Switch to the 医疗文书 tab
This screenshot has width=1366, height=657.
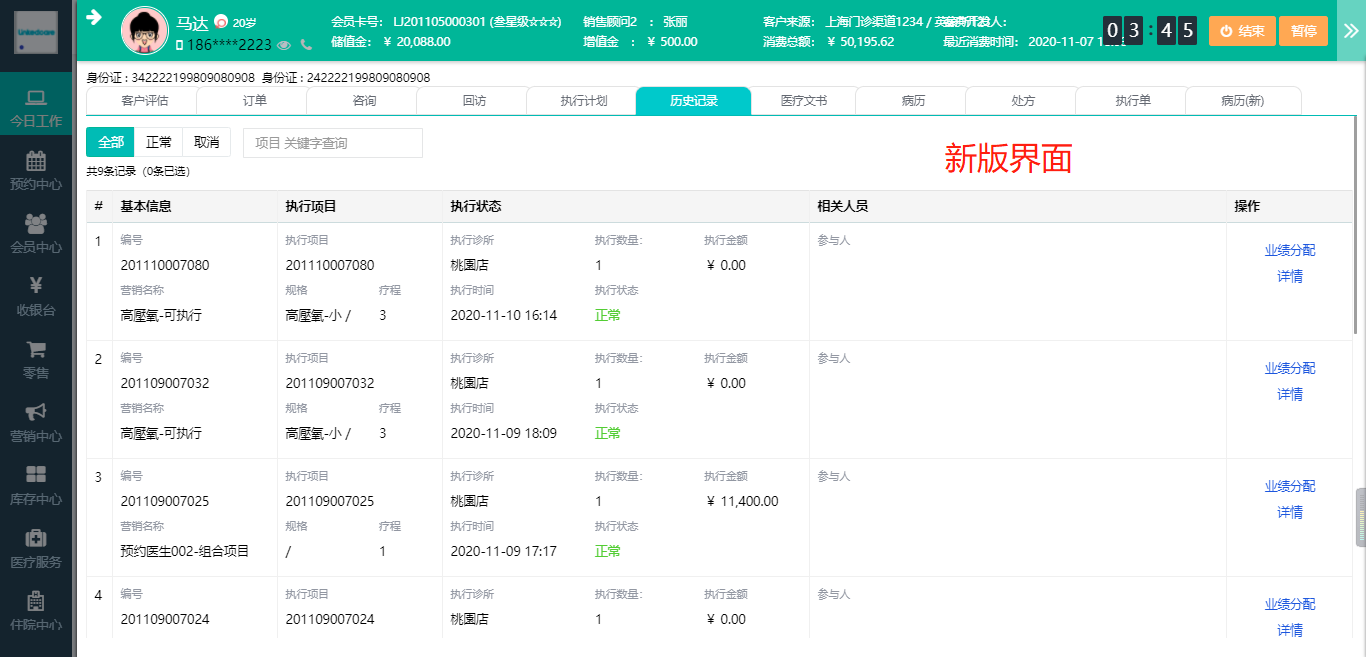pyautogui.click(x=804, y=101)
